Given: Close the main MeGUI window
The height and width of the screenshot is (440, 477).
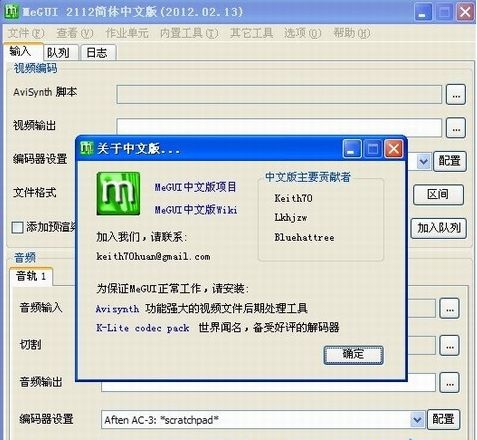Looking at the screenshot, I should pos(465,13).
